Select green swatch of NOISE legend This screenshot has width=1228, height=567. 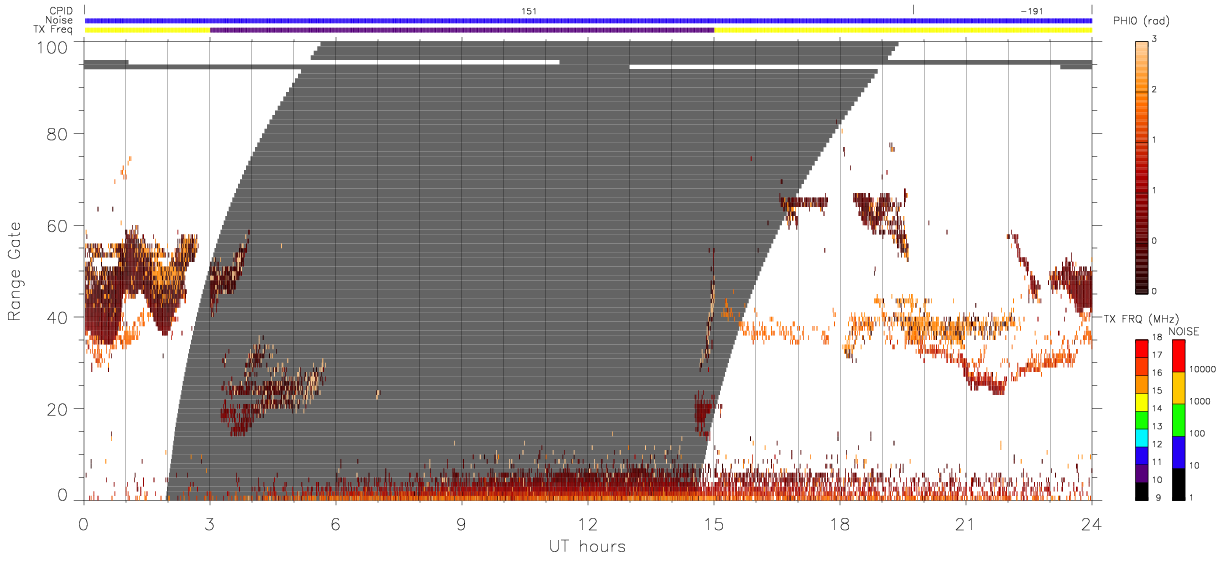pos(1179,420)
